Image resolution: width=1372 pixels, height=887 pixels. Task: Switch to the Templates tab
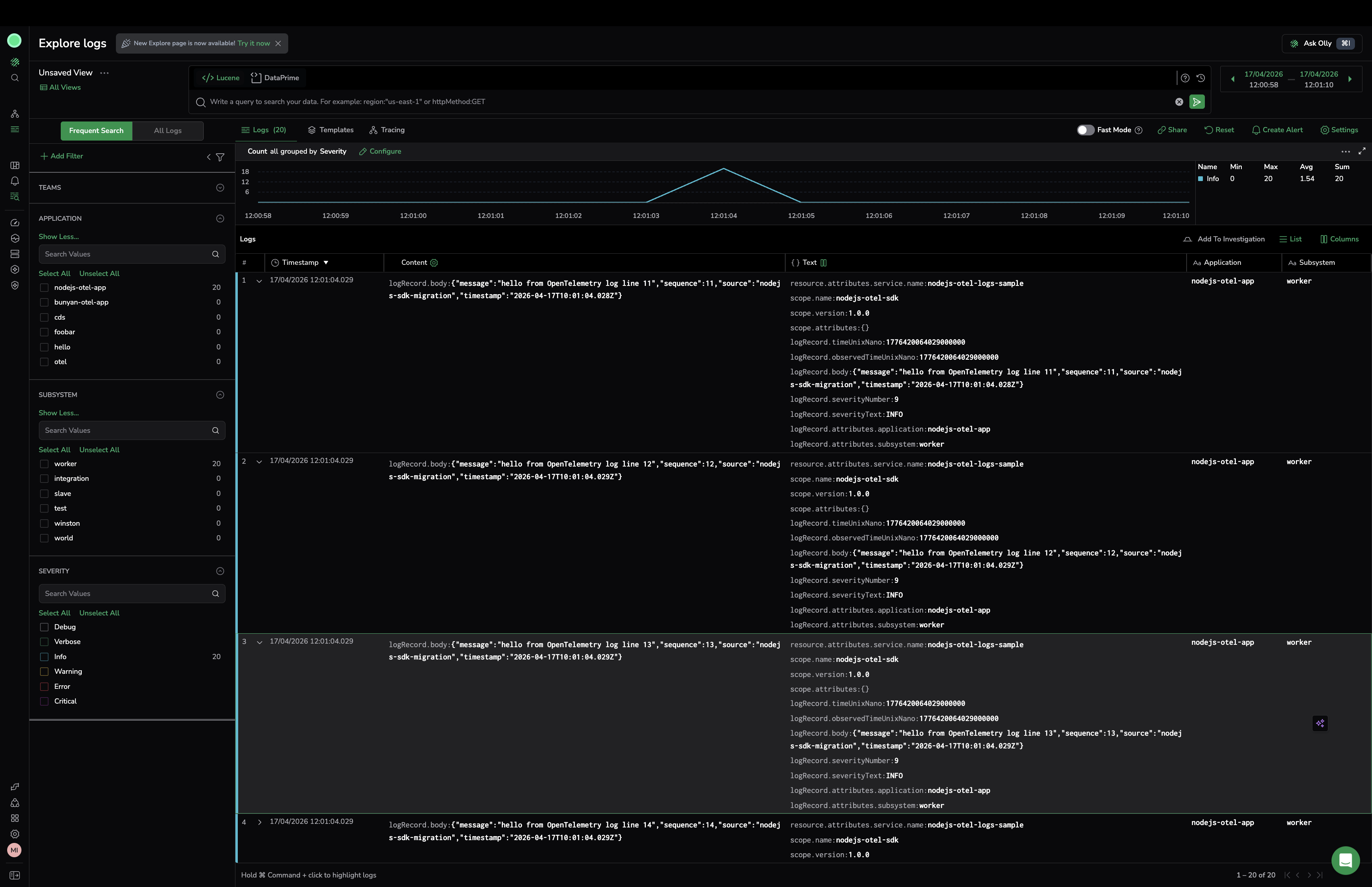coord(330,130)
